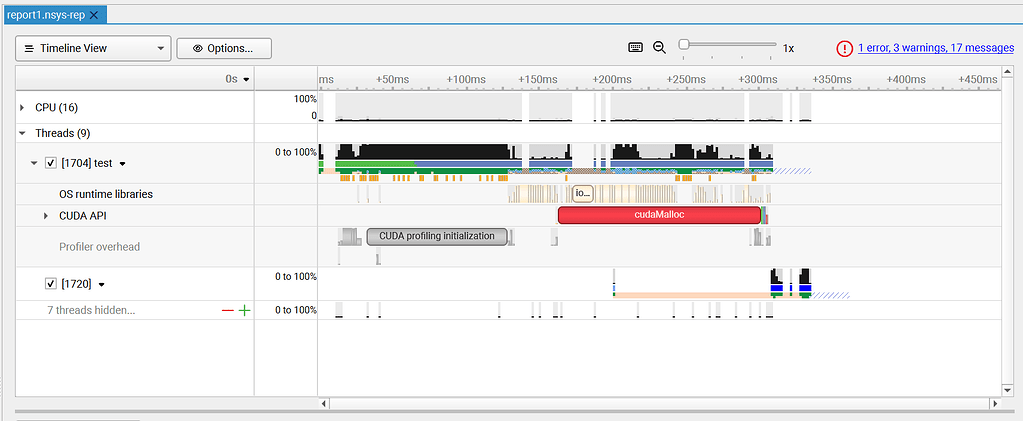The height and width of the screenshot is (421, 1023).
Task: Select the report1.nsys-rep tab
Action: (x=46, y=15)
